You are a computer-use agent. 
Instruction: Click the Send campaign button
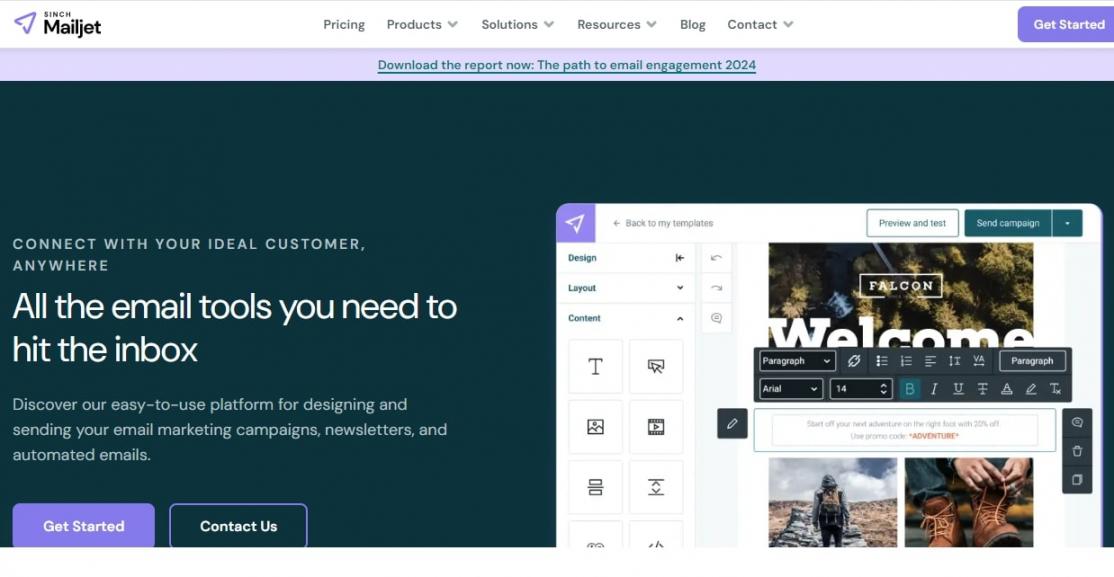(x=1007, y=223)
